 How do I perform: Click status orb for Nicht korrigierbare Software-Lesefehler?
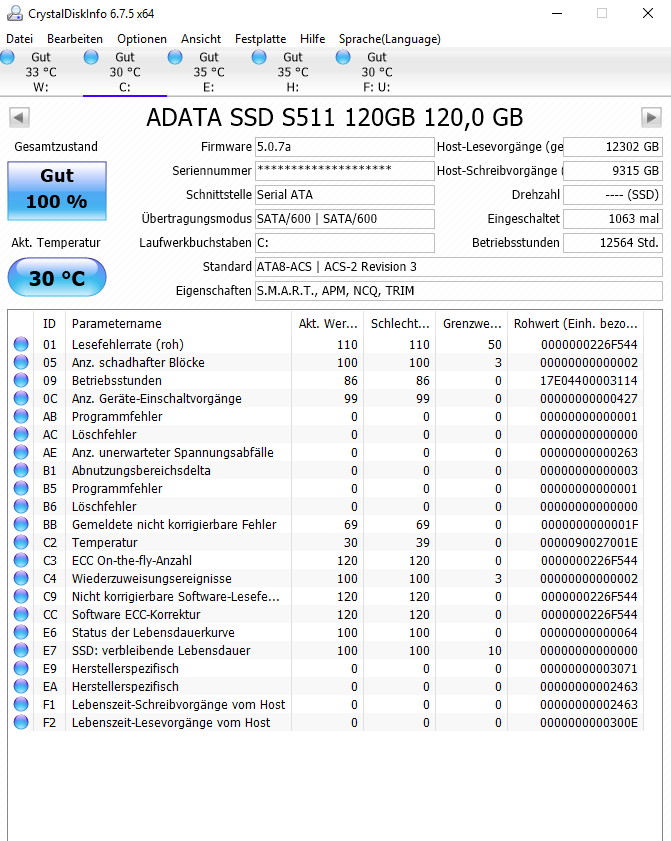(x=21, y=596)
